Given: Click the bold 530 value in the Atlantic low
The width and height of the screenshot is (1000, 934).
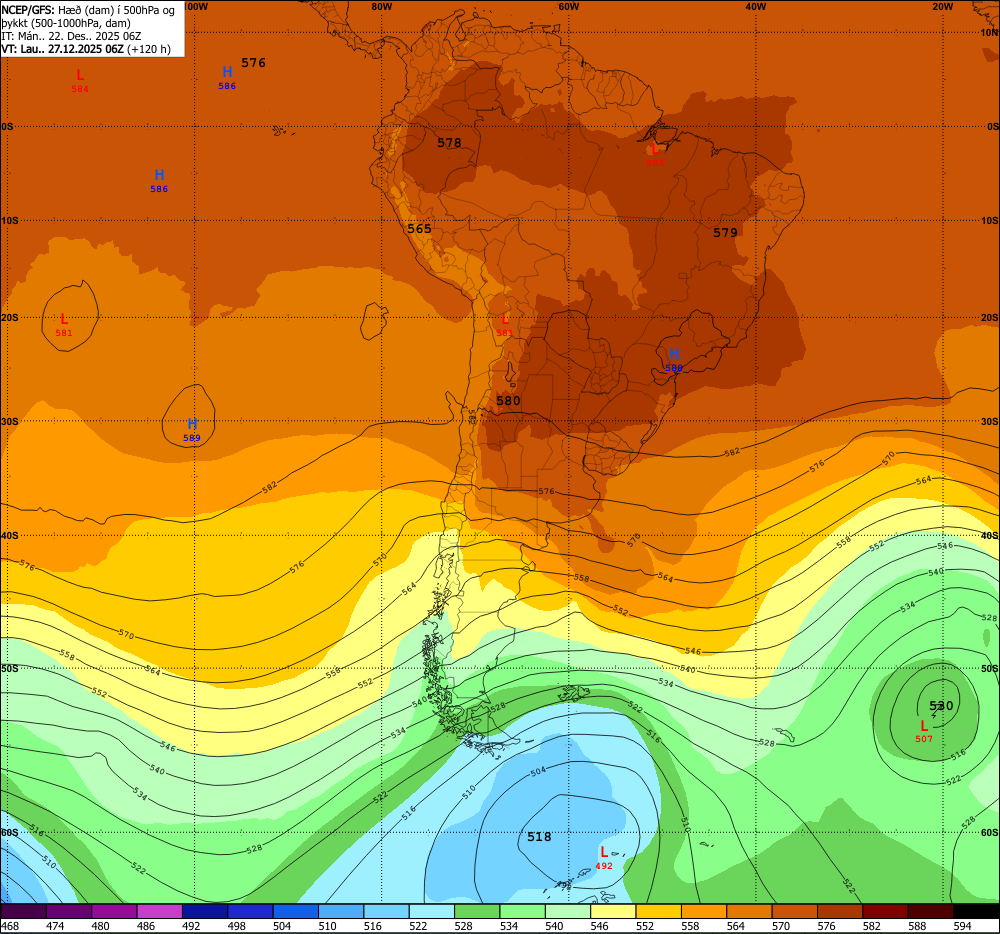Looking at the screenshot, I should click(x=941, y=706).
